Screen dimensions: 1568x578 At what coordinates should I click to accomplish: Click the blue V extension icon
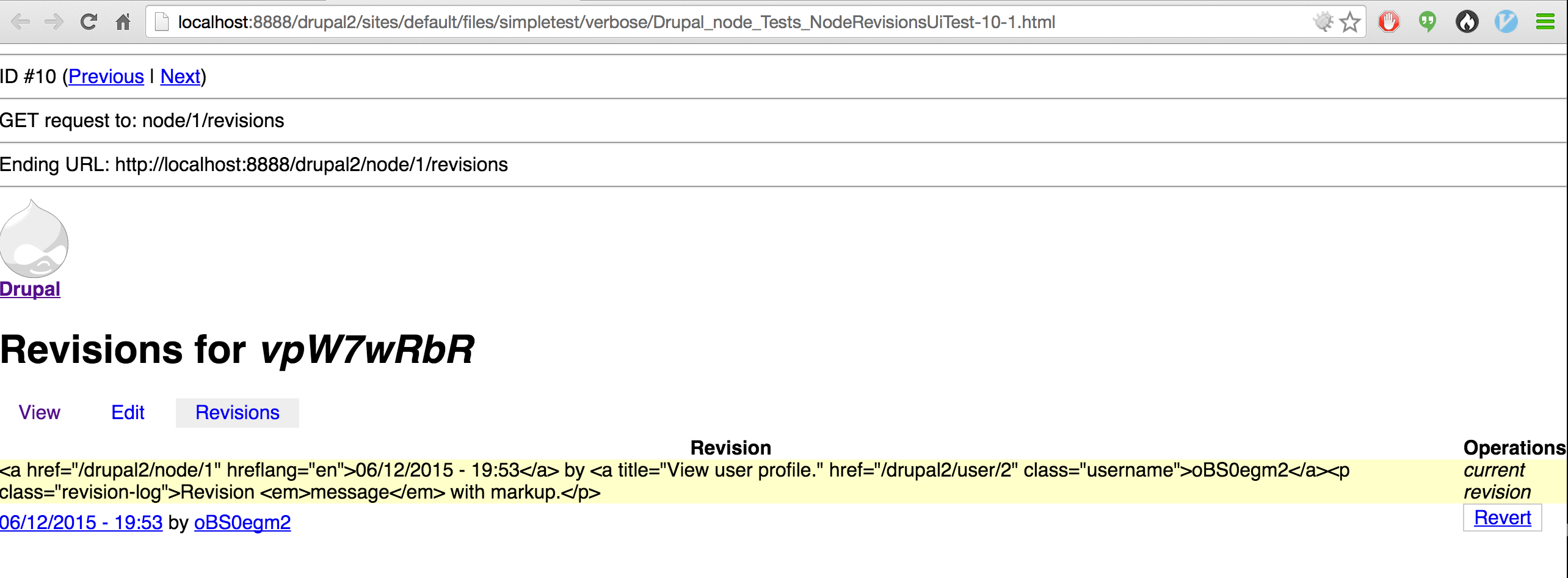pyautogui.click(x=1506, y=22)
